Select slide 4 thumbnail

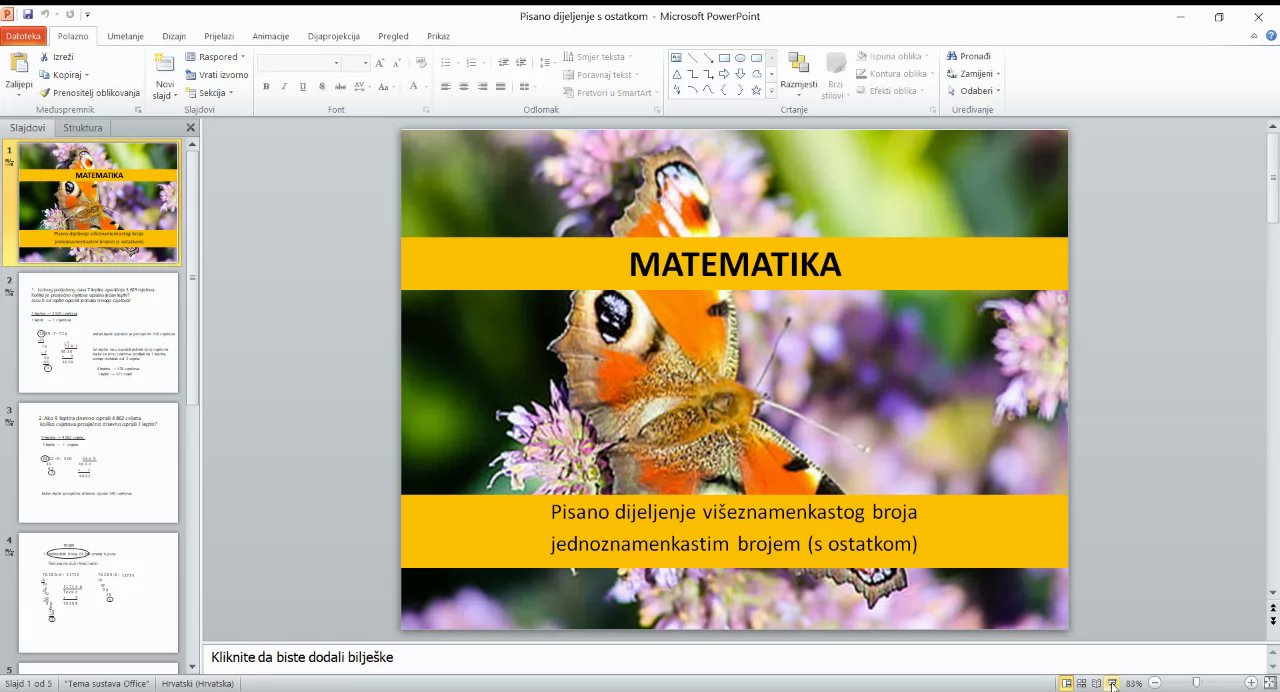click(x=98, y=593)
